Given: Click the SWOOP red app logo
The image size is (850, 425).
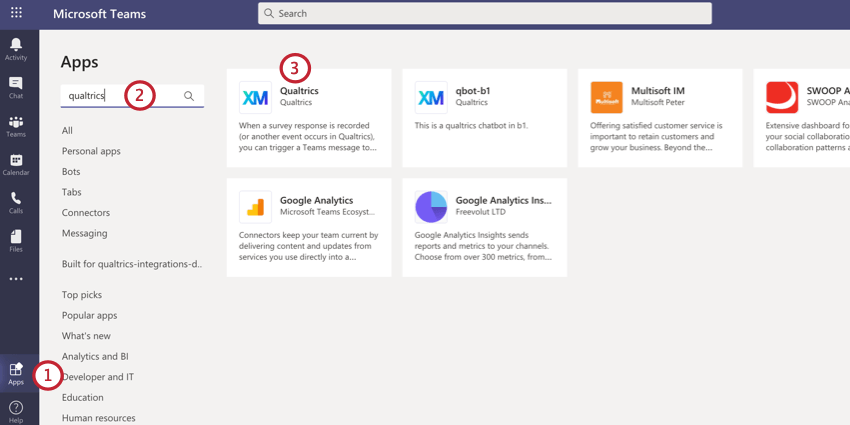Looking at the screenshot, I should click(x=782, y=98).
